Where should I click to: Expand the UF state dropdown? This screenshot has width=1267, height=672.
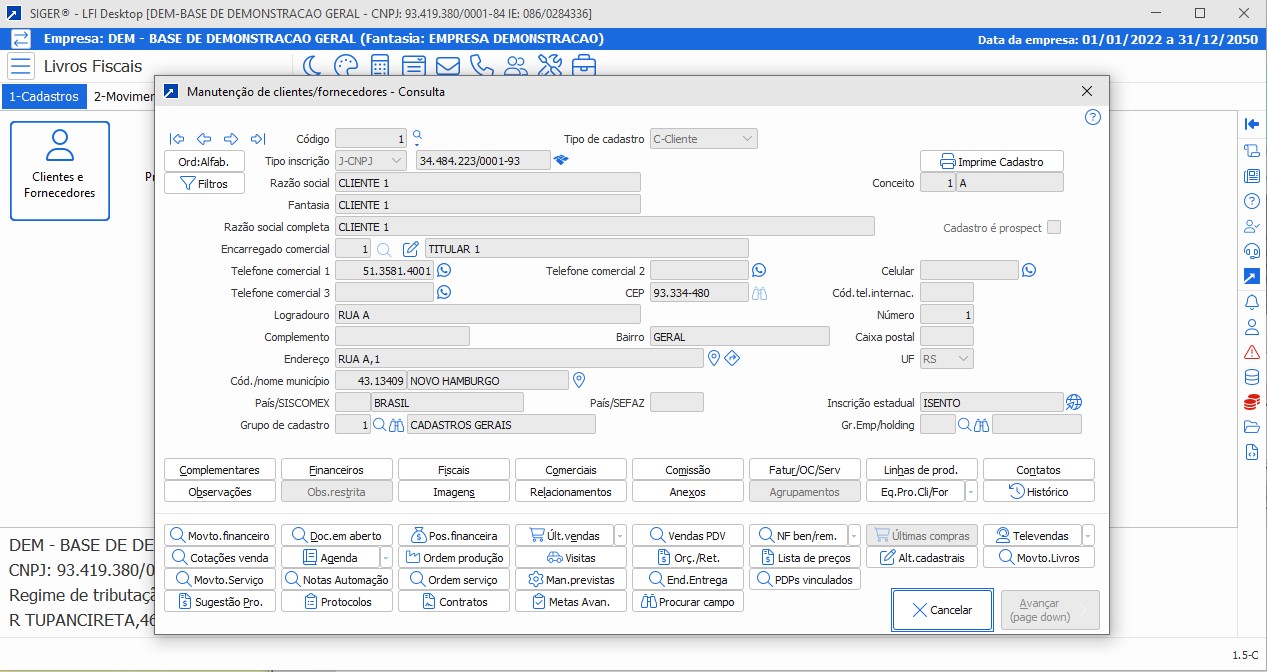tap(946, 358)
